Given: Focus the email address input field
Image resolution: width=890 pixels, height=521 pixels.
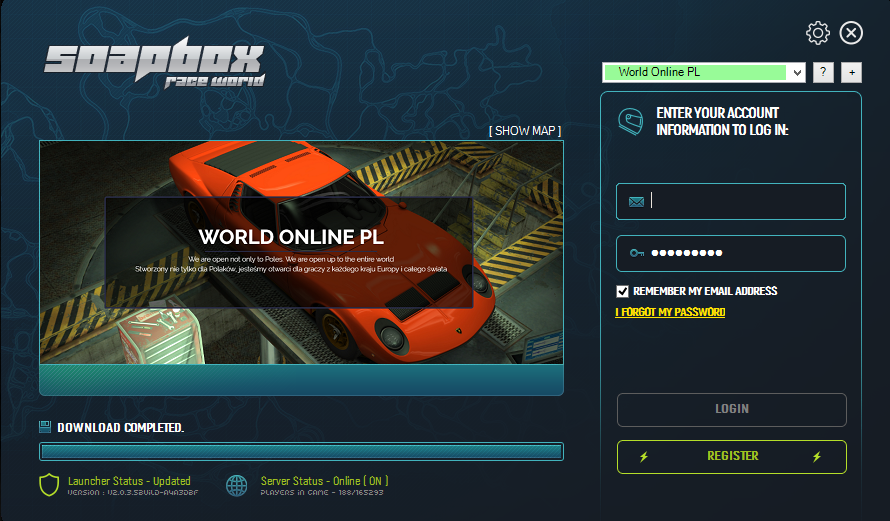Looking at the screenshot, I should click(731, 201).
